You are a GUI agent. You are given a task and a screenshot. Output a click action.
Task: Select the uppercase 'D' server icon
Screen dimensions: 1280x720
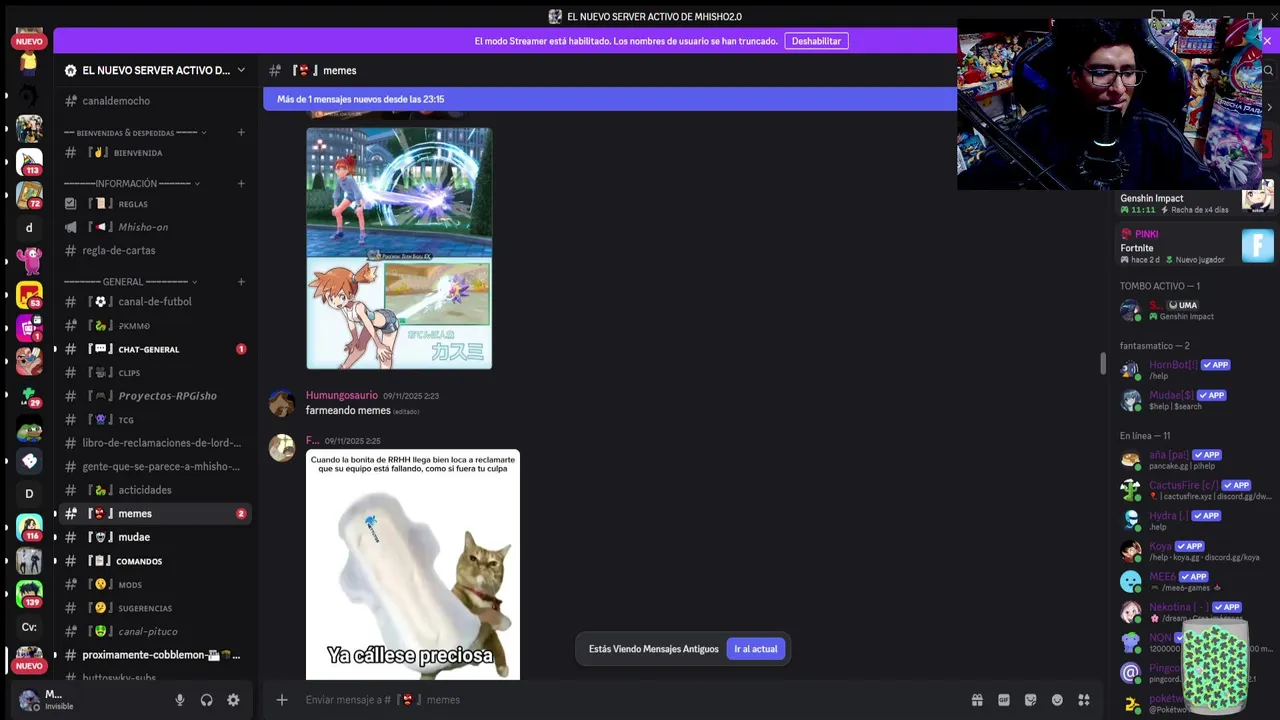[29, 494]
